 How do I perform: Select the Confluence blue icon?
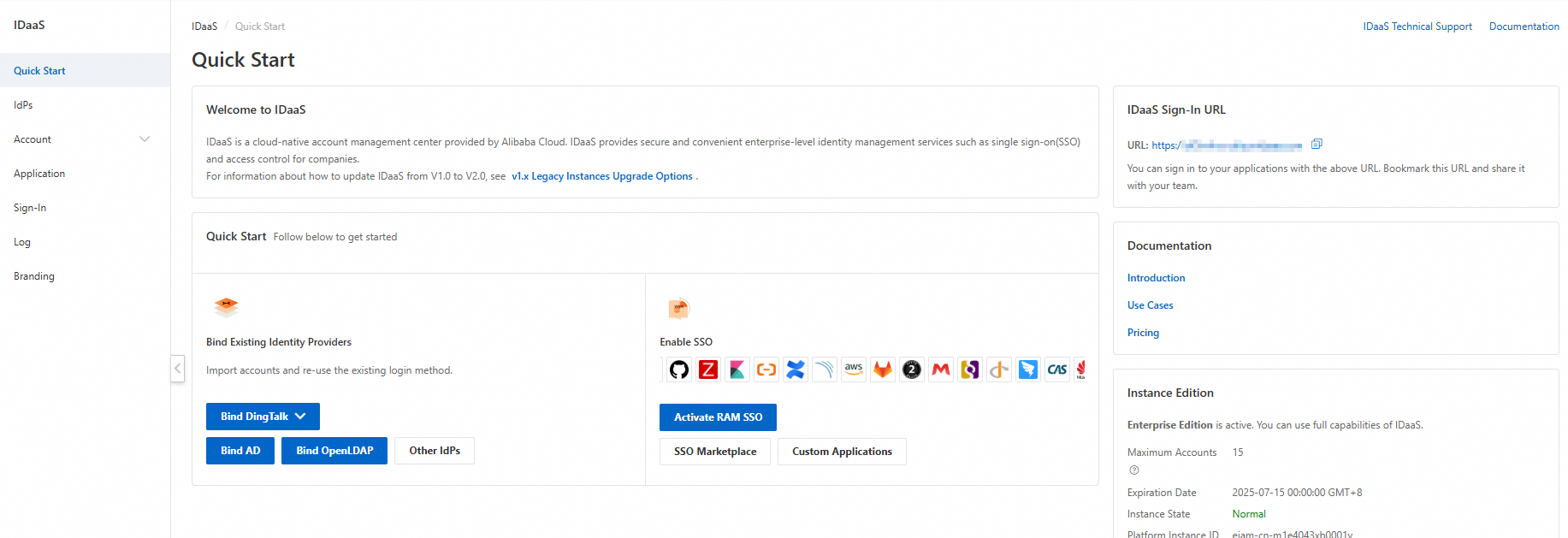796,370
